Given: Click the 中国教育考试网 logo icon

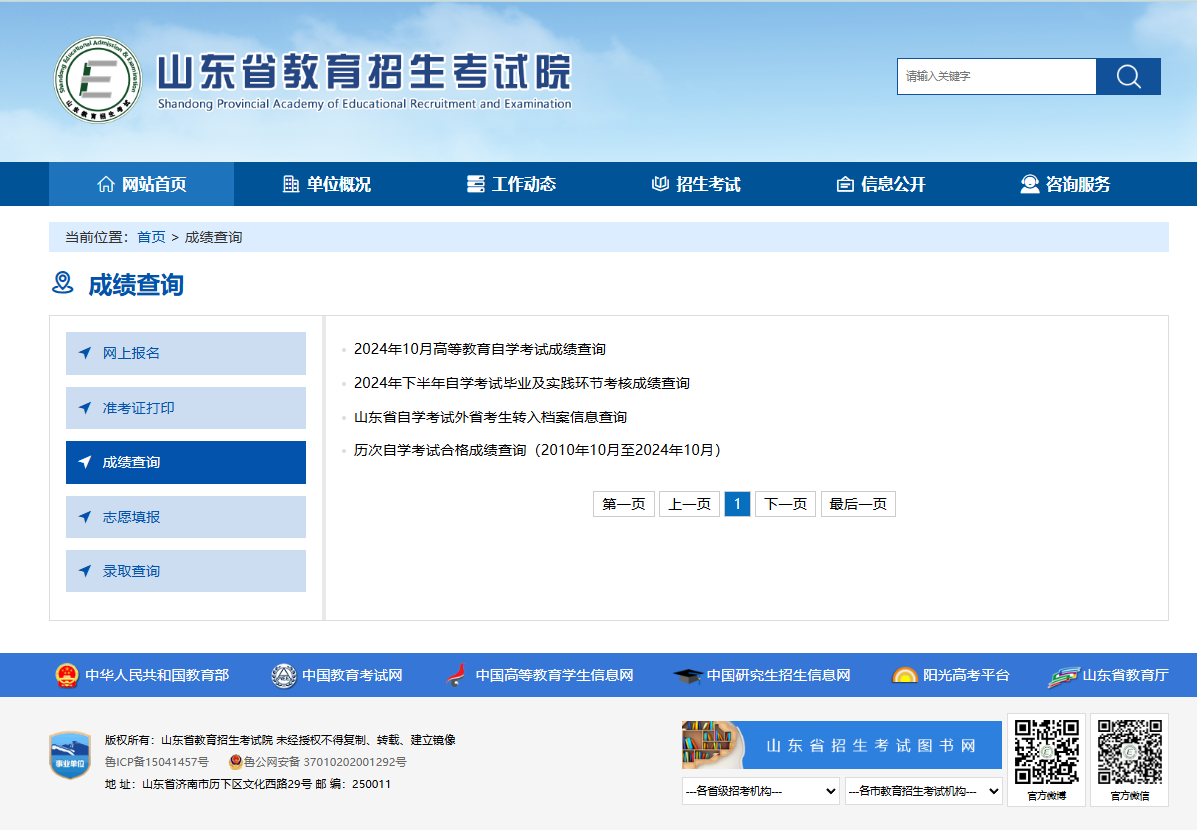Looking at the screenshot, I should (284, 676).
